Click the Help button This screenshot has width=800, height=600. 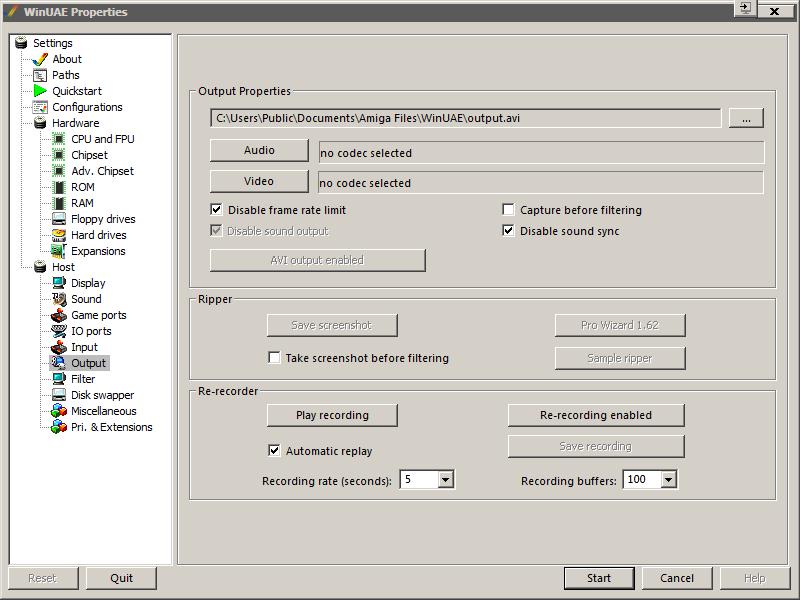(x=755, y=578)
